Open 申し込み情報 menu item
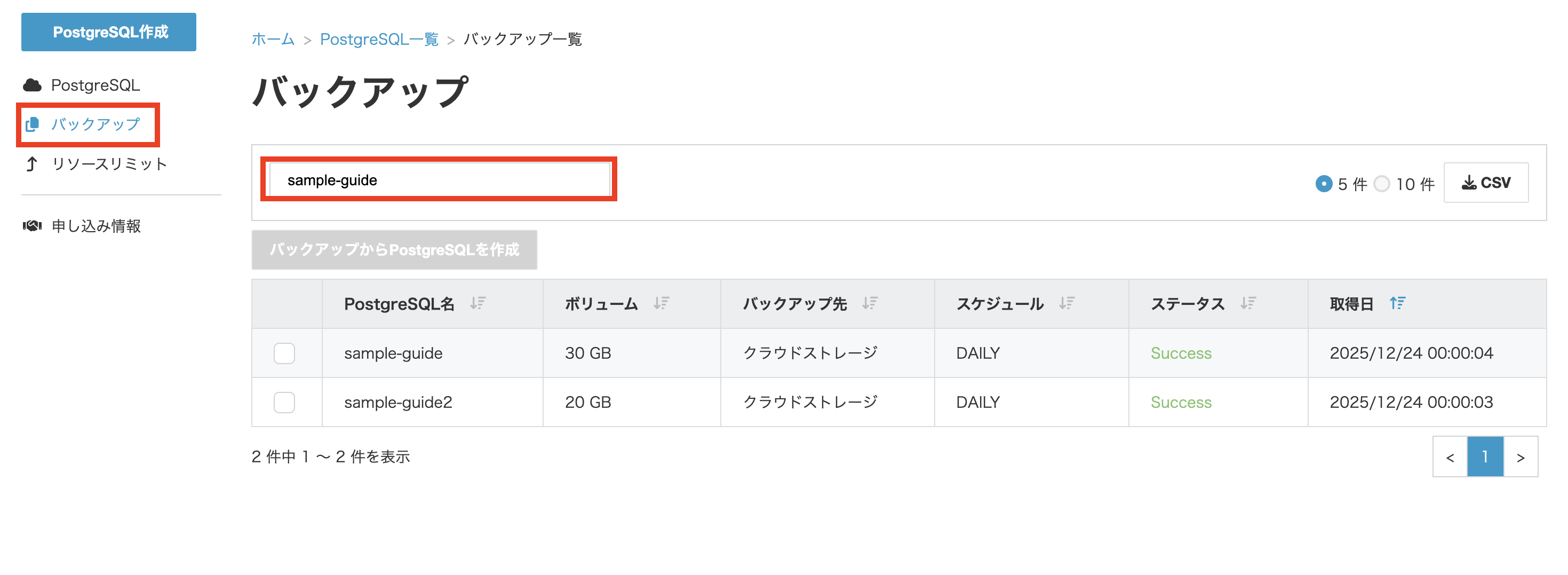The height and width of the screenshot is (575, 1568). click(x=96, y=226)
